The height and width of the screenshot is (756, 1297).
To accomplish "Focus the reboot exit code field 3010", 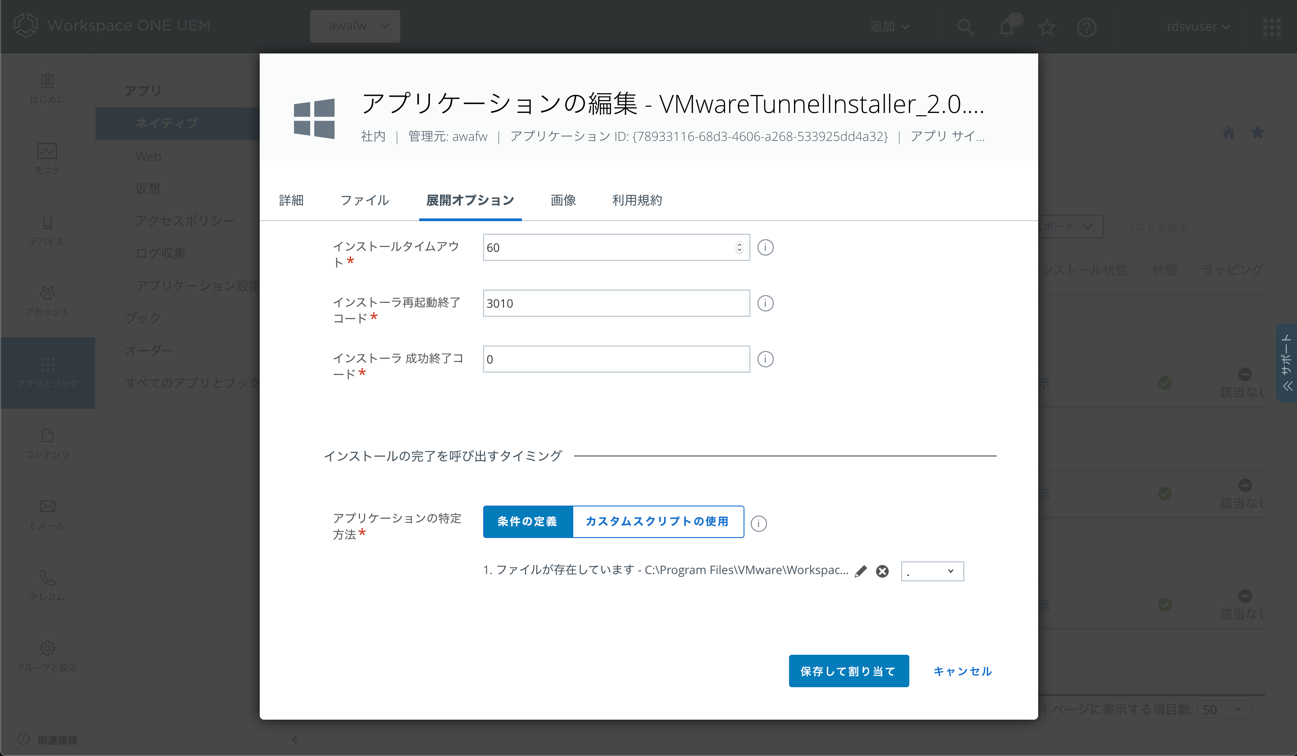I will tap(616, 303).
